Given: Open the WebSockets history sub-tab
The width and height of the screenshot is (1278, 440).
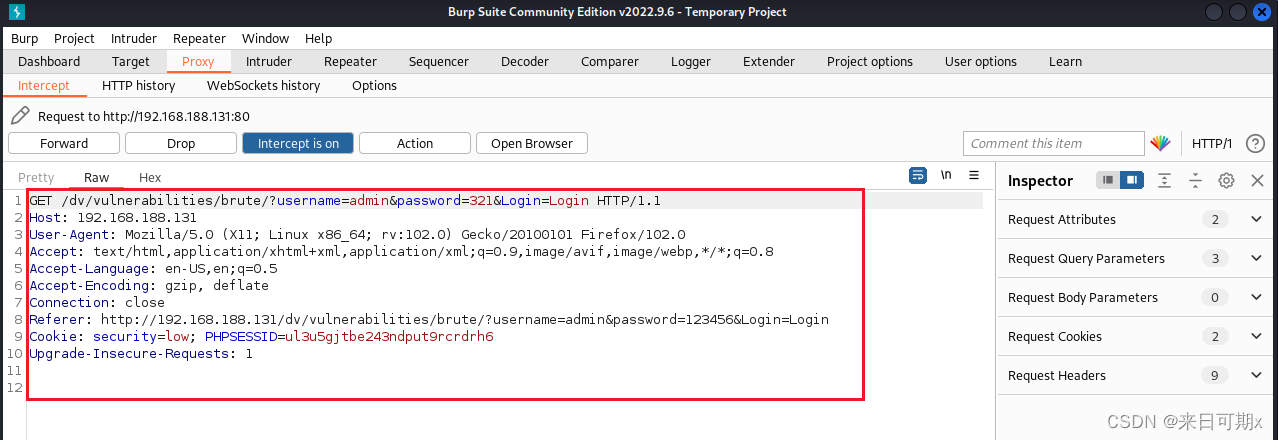Looking at the screenshot, I should tap(263, 85).
